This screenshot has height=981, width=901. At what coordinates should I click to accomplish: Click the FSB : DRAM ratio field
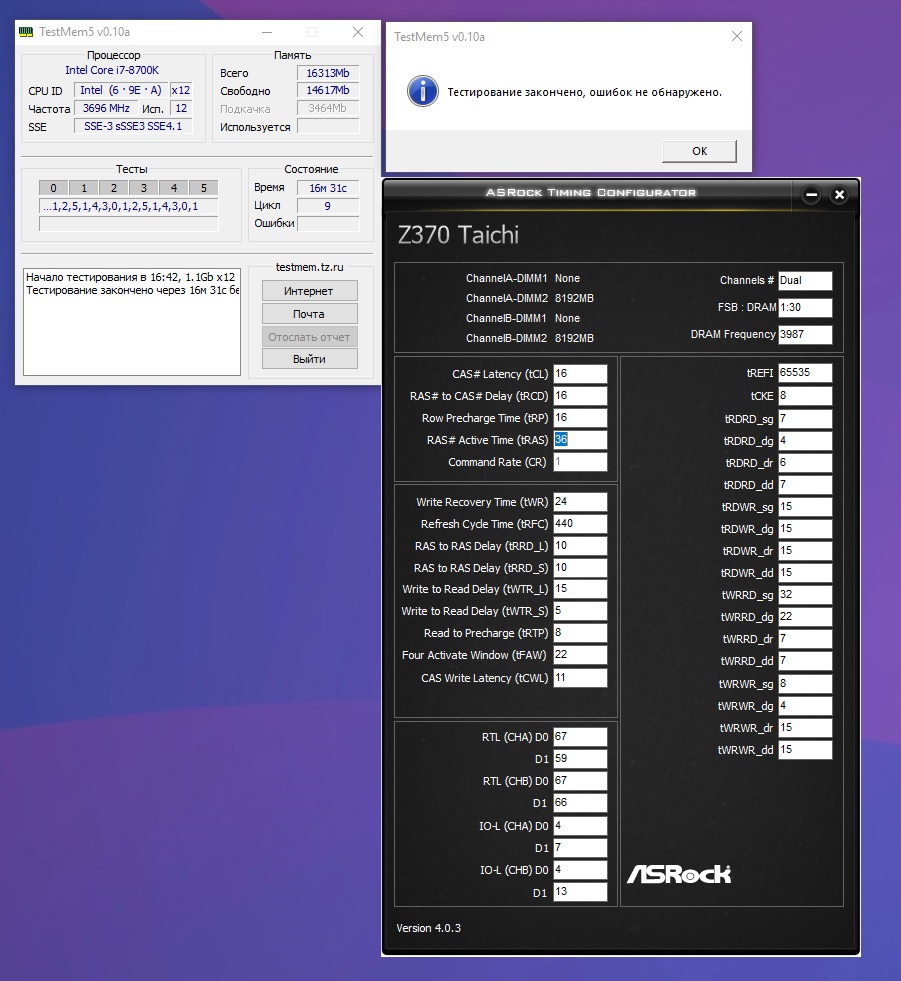[805, 307]
